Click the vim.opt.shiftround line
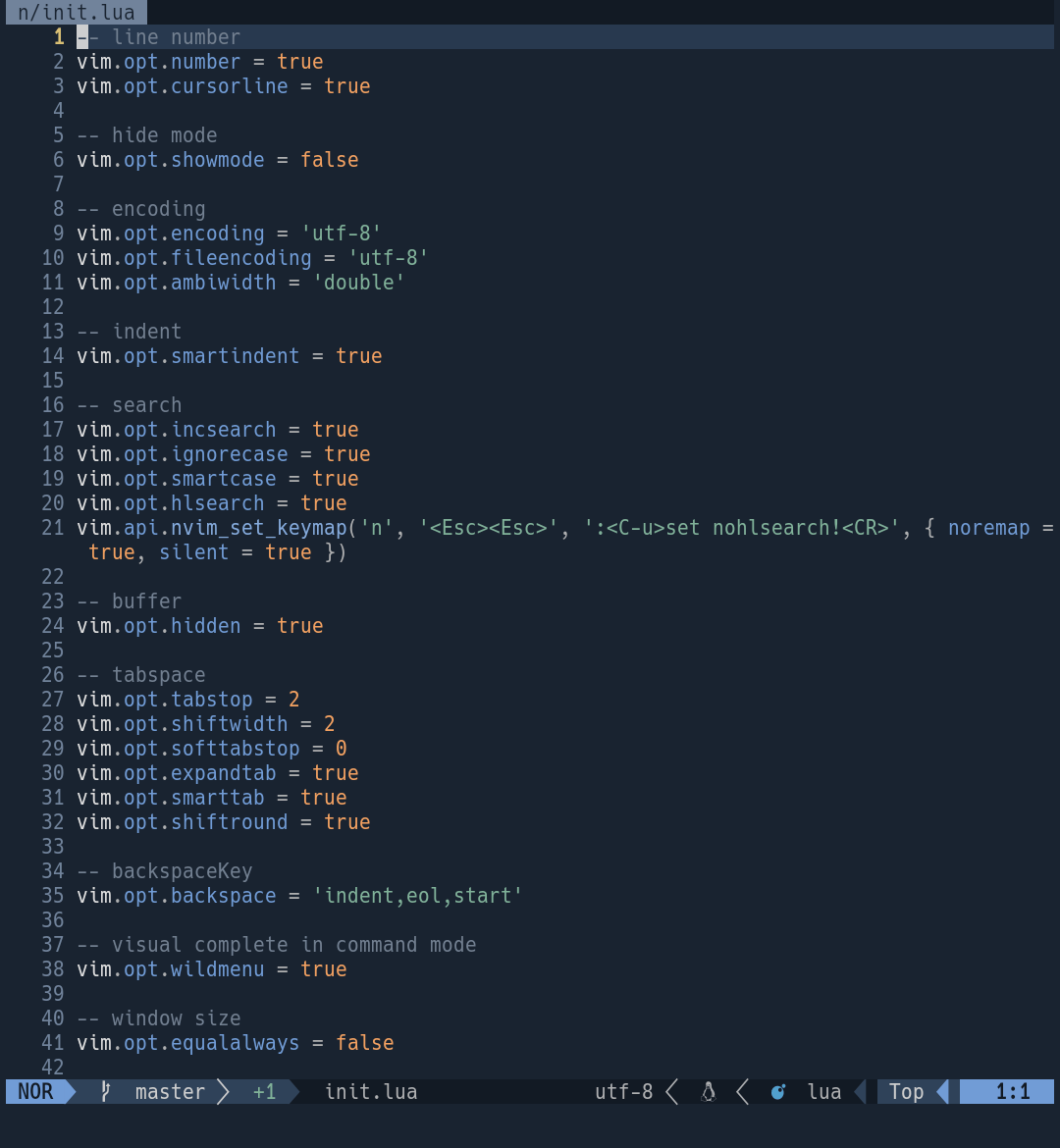Viewport: 1060px width, 1148px height. click(224, 822)
